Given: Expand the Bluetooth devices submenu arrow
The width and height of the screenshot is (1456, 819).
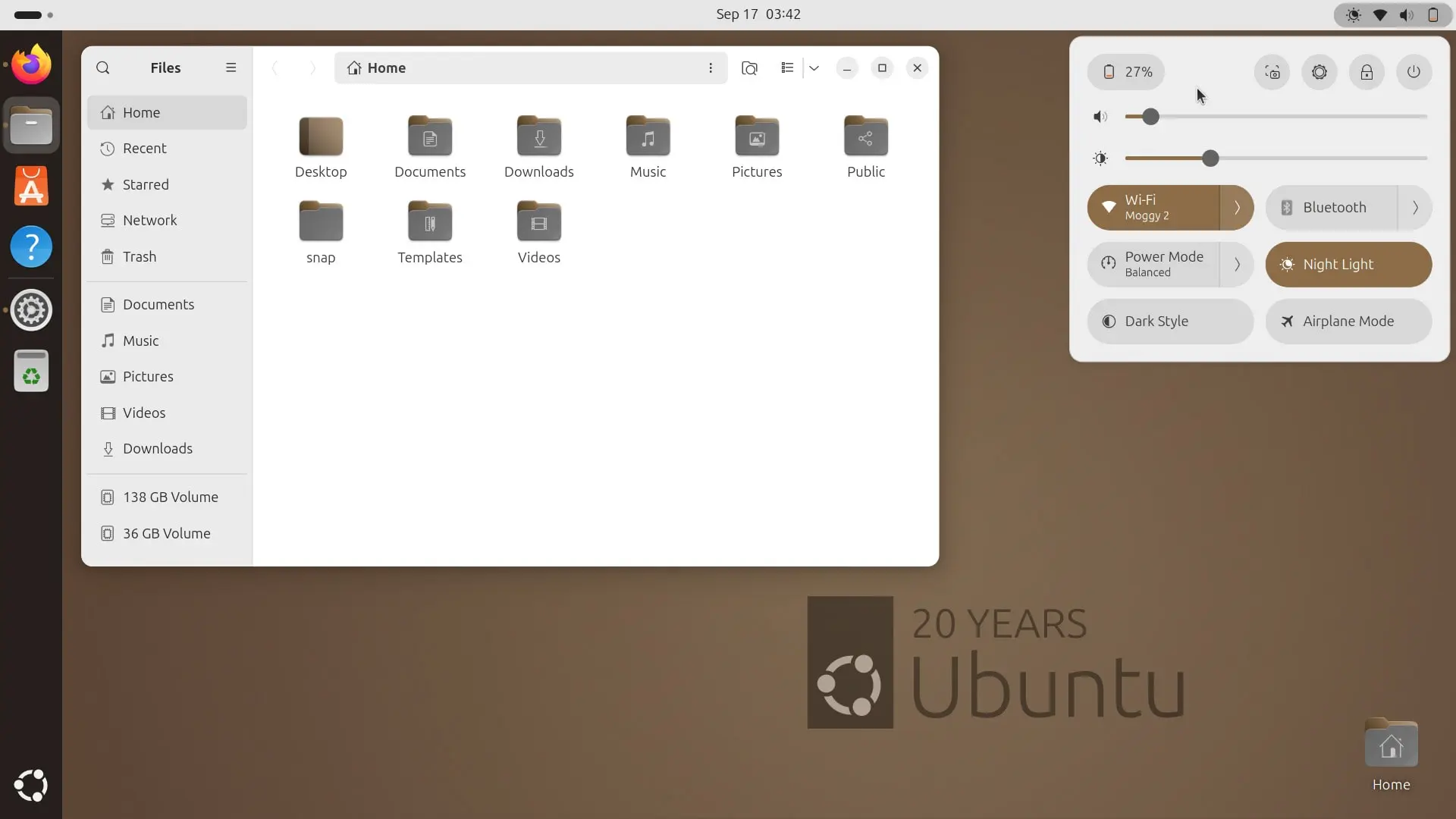Looking at the screenshot, I should pyautogui.click(x=1415, y=208).
